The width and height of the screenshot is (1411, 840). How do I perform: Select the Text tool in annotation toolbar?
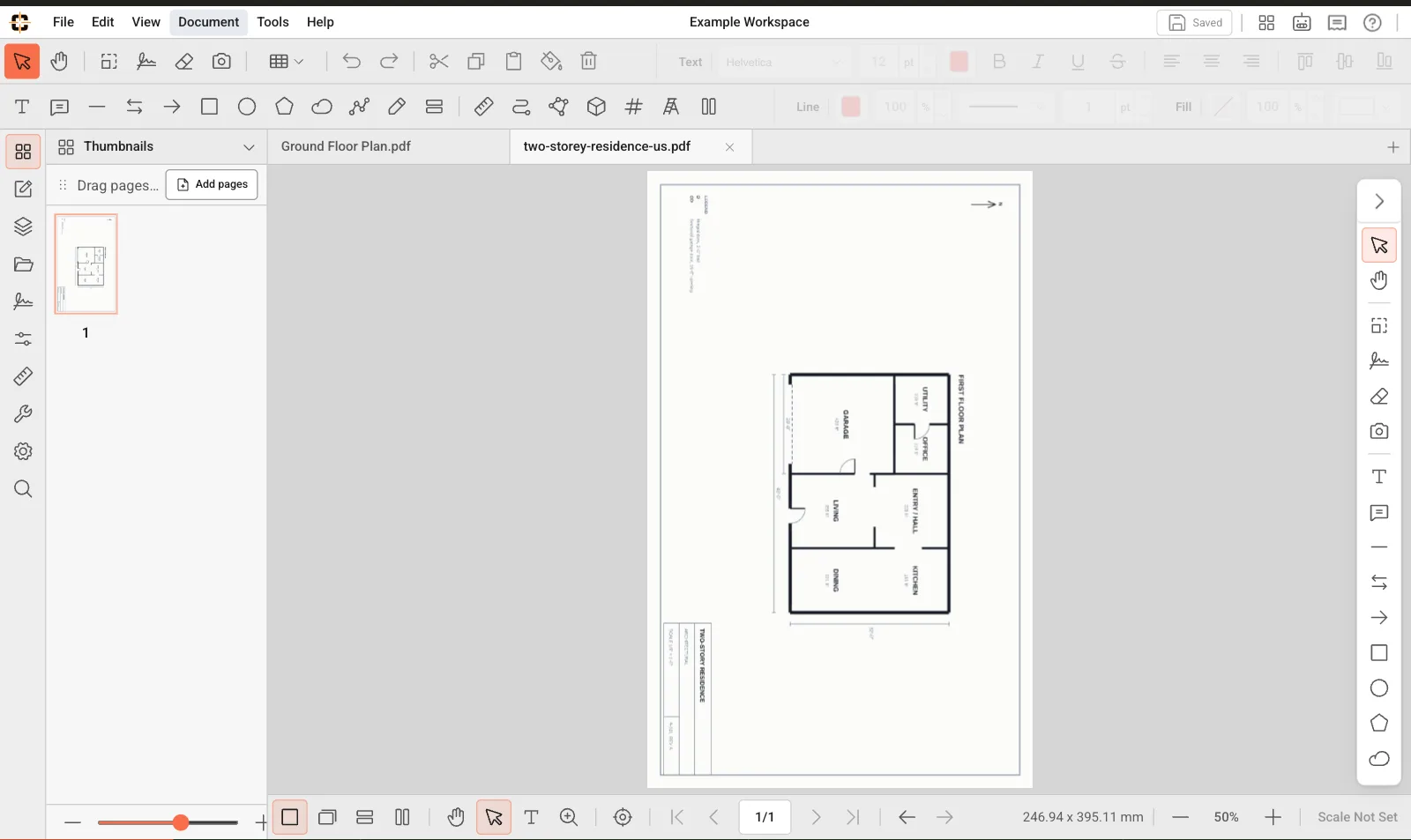tap(22, 107)
